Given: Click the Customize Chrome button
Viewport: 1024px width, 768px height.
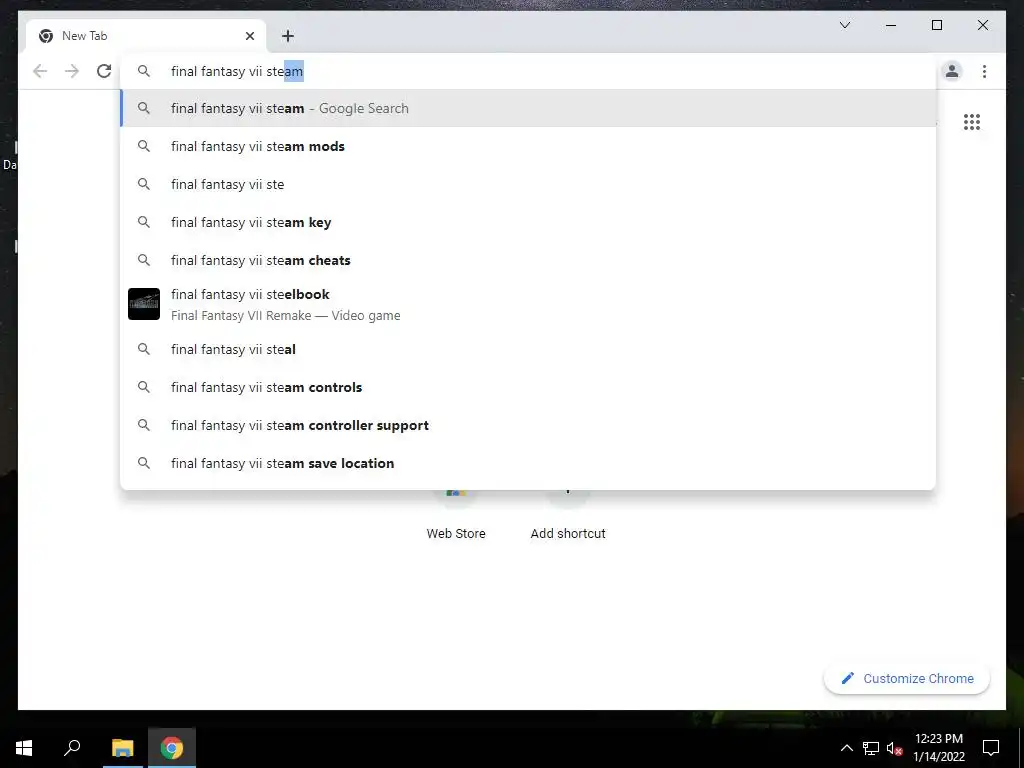Looking at the screenshot, I should point(907,679).
